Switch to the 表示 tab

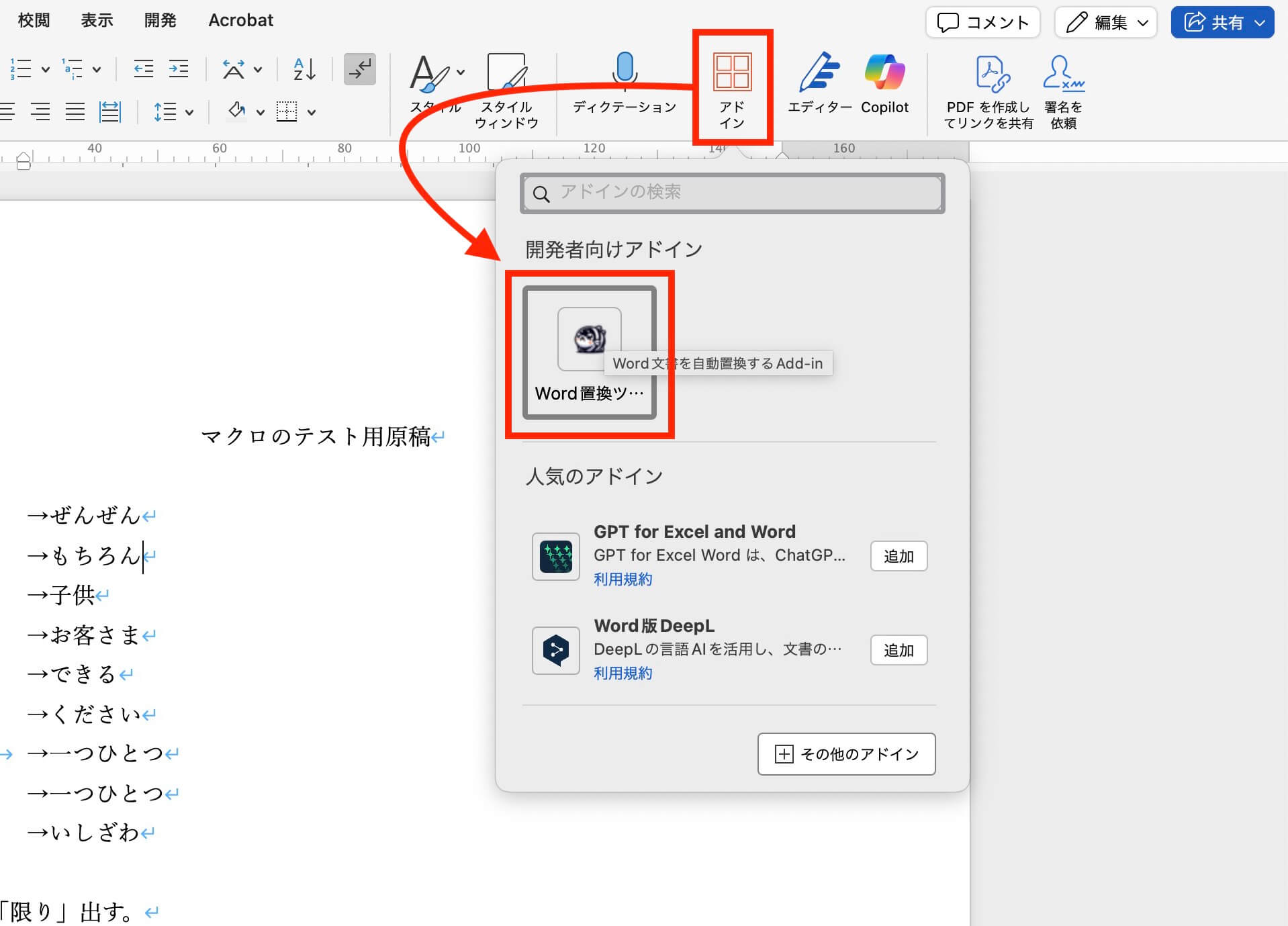coord(97,20)
